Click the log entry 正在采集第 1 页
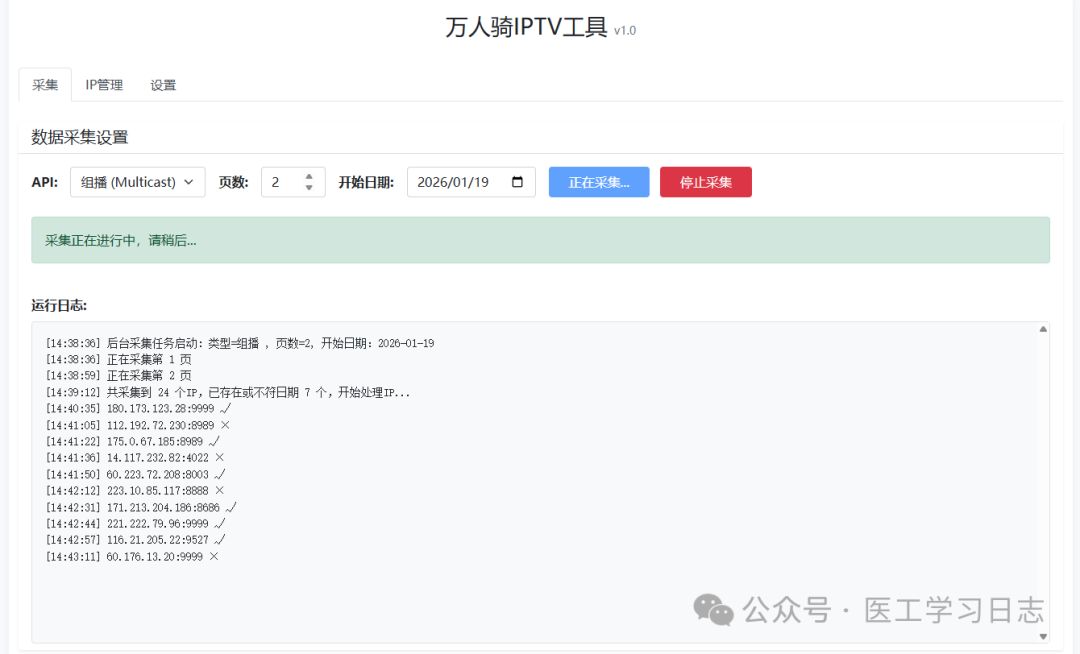 118,359
